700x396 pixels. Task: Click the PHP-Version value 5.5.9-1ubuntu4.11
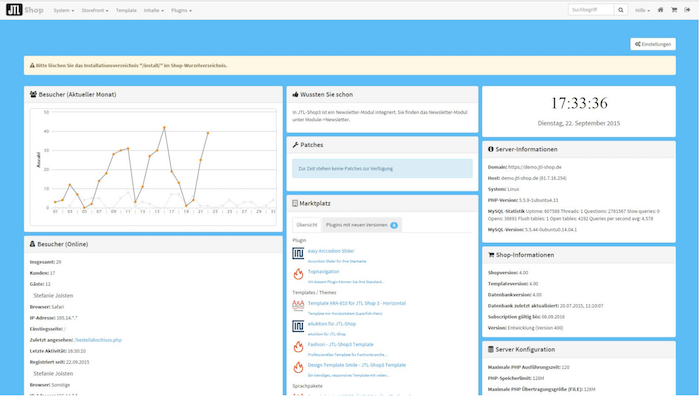coord(538,200)
